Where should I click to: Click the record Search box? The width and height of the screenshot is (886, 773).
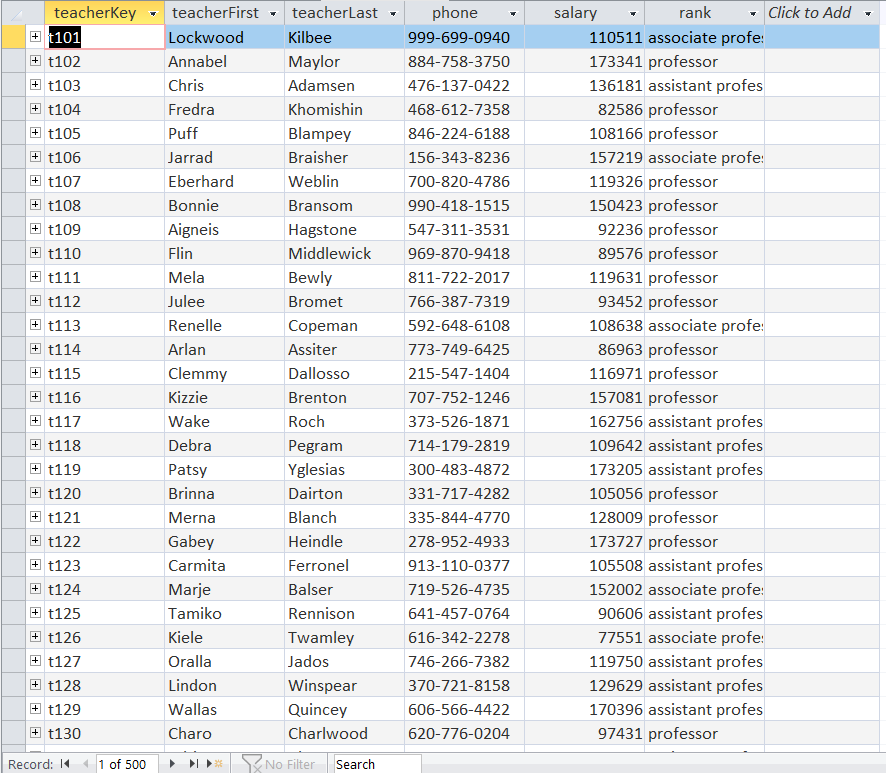pyautogui.click(x=377, y=764)
